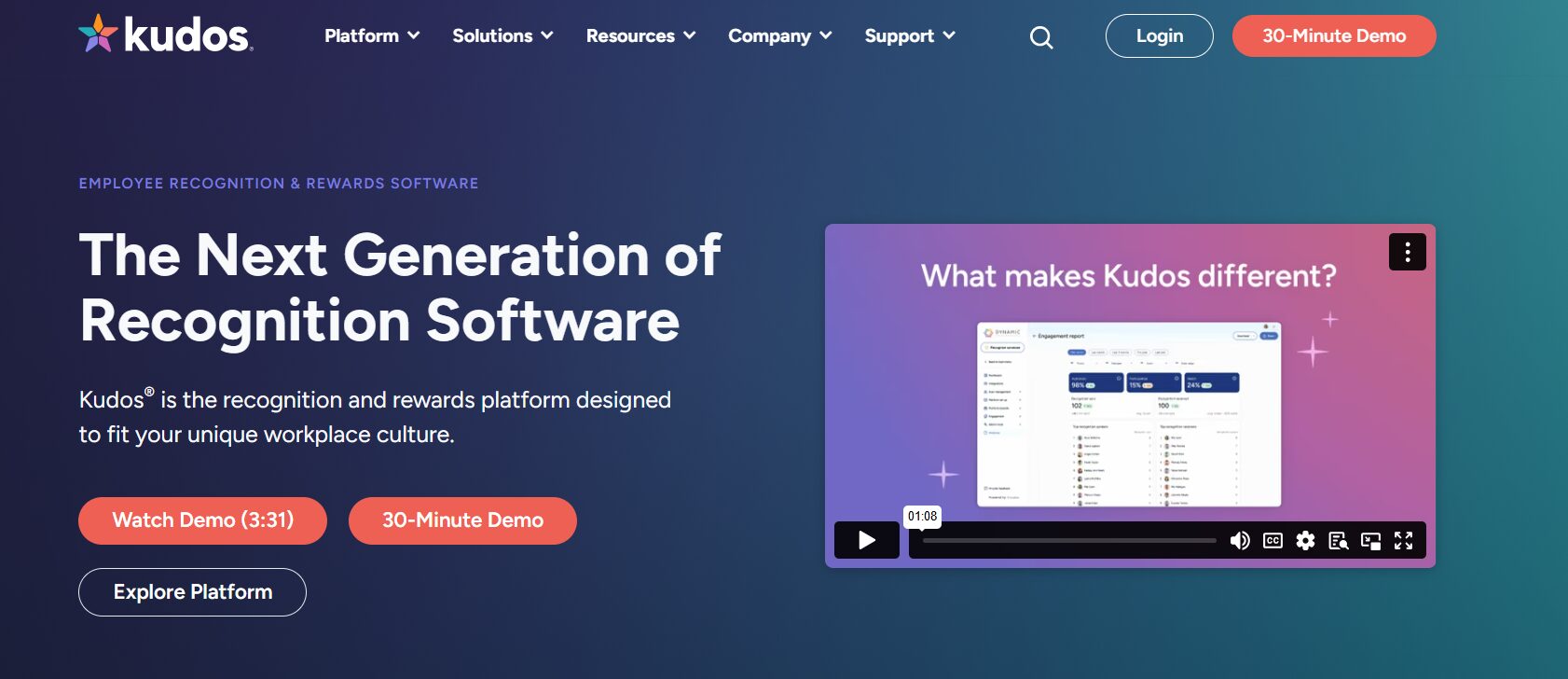Click the "What makes Kudos different?" video thumbnail
The height and width of the screenshot is (679, 1568).
coord(1130,395)
